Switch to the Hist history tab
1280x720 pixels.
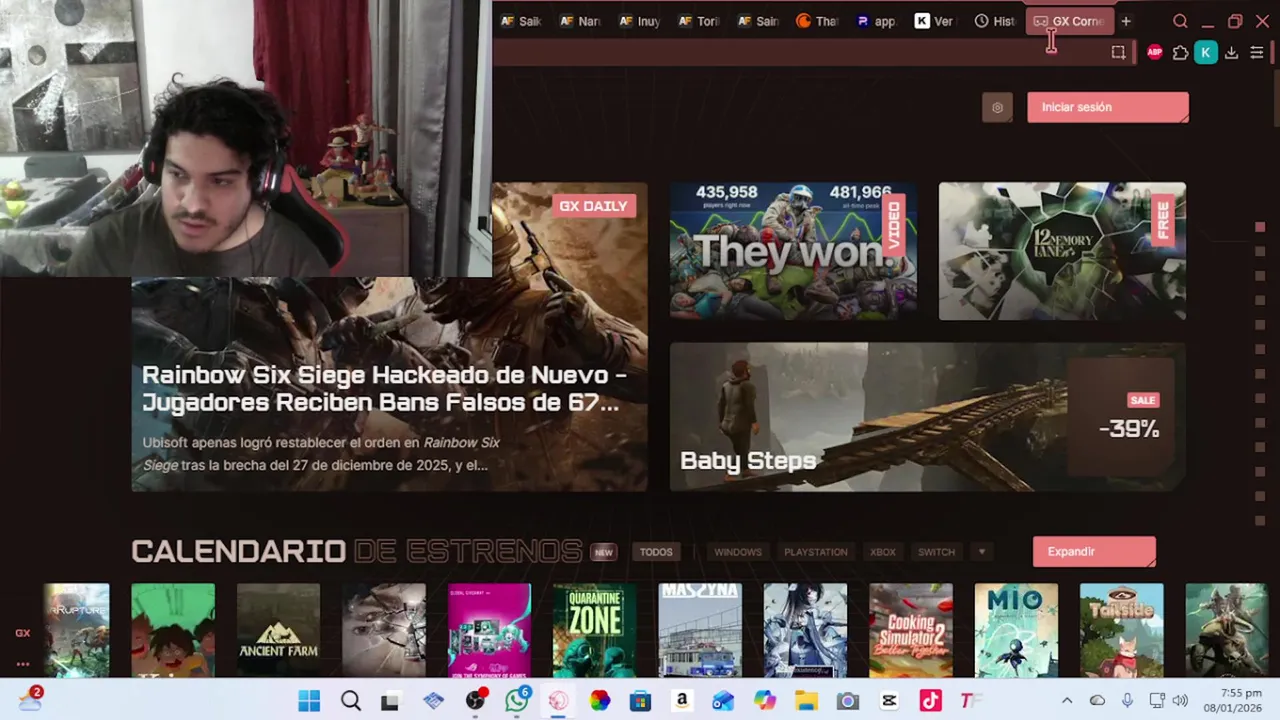[996, 21]
